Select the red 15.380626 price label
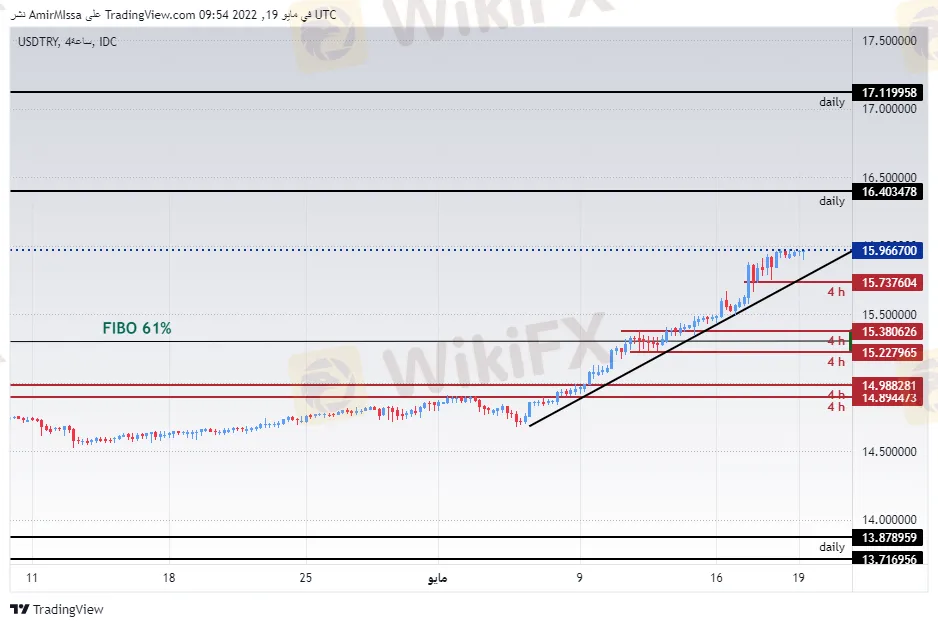This screenshot has width=938, height=627. click(x=888, y=331)
